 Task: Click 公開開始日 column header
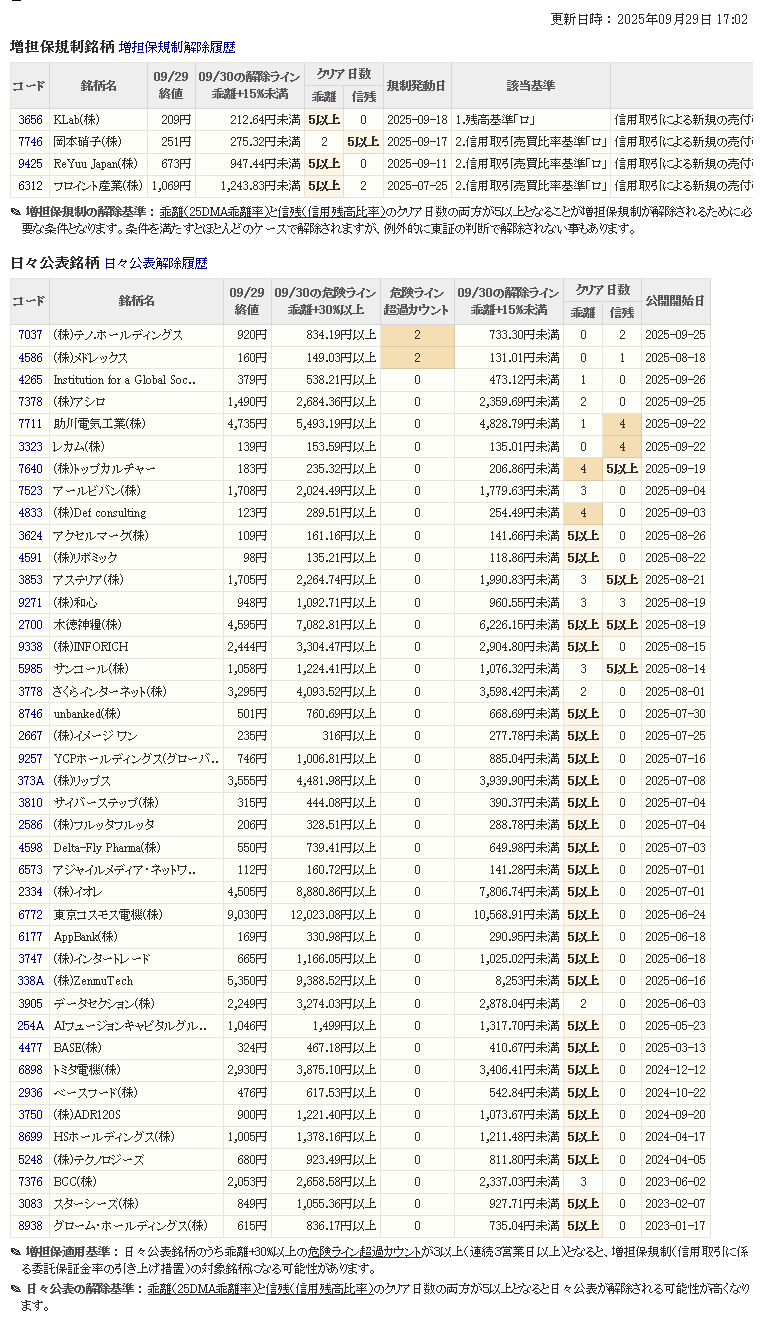[674, 301]
